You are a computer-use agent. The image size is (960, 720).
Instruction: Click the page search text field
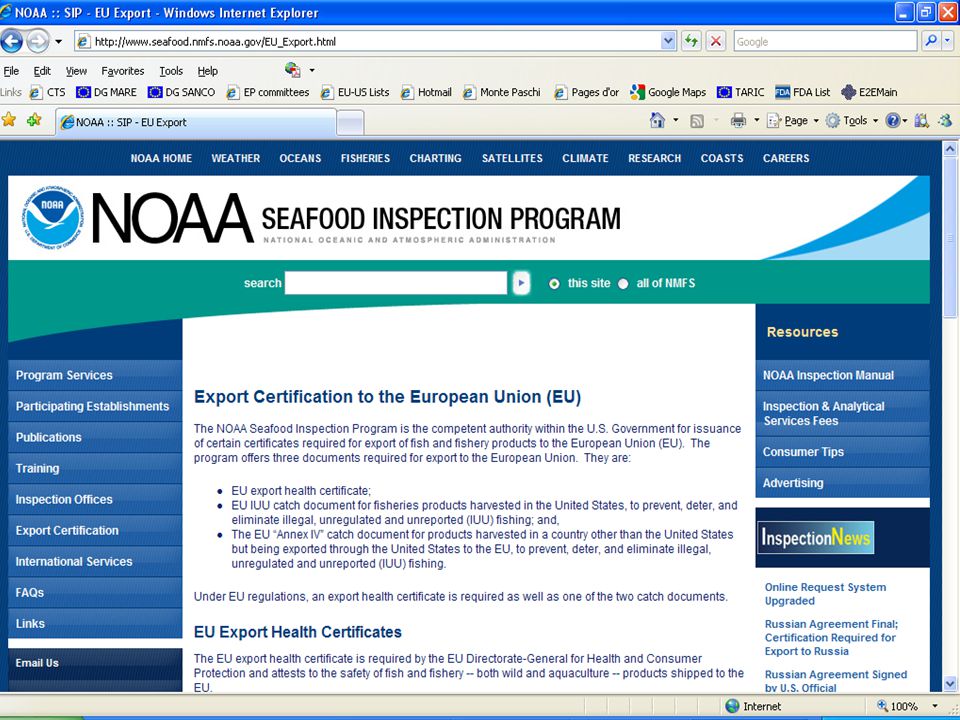(x=396, y=283)
